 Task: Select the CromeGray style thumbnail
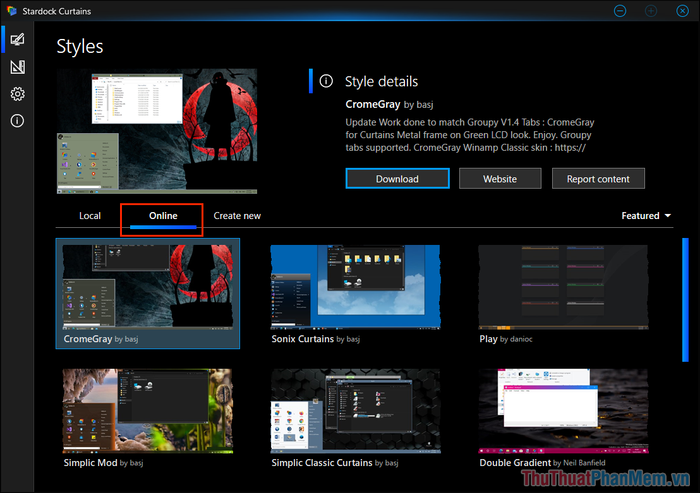[x=148, y=287]
